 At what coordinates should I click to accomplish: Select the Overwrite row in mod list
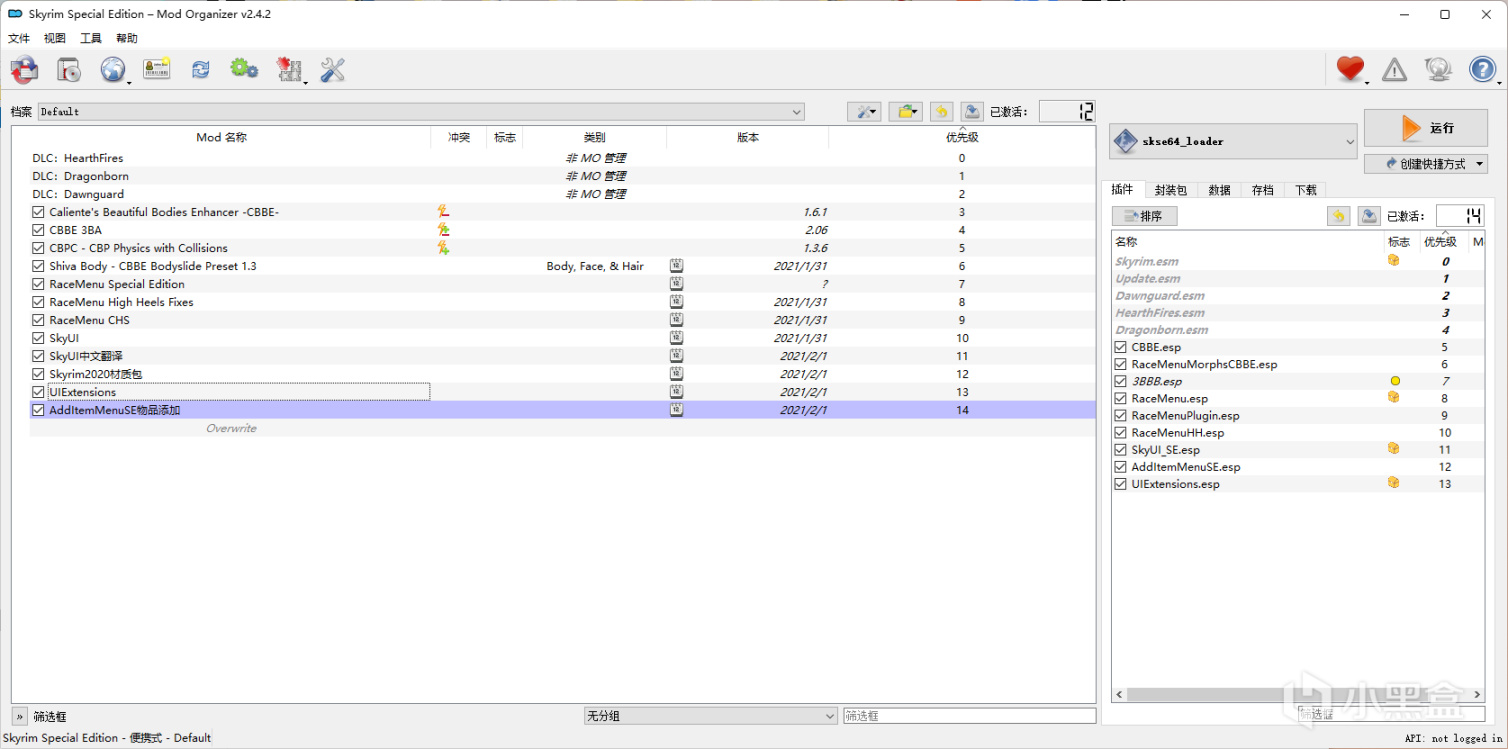(x=562, y=428)
